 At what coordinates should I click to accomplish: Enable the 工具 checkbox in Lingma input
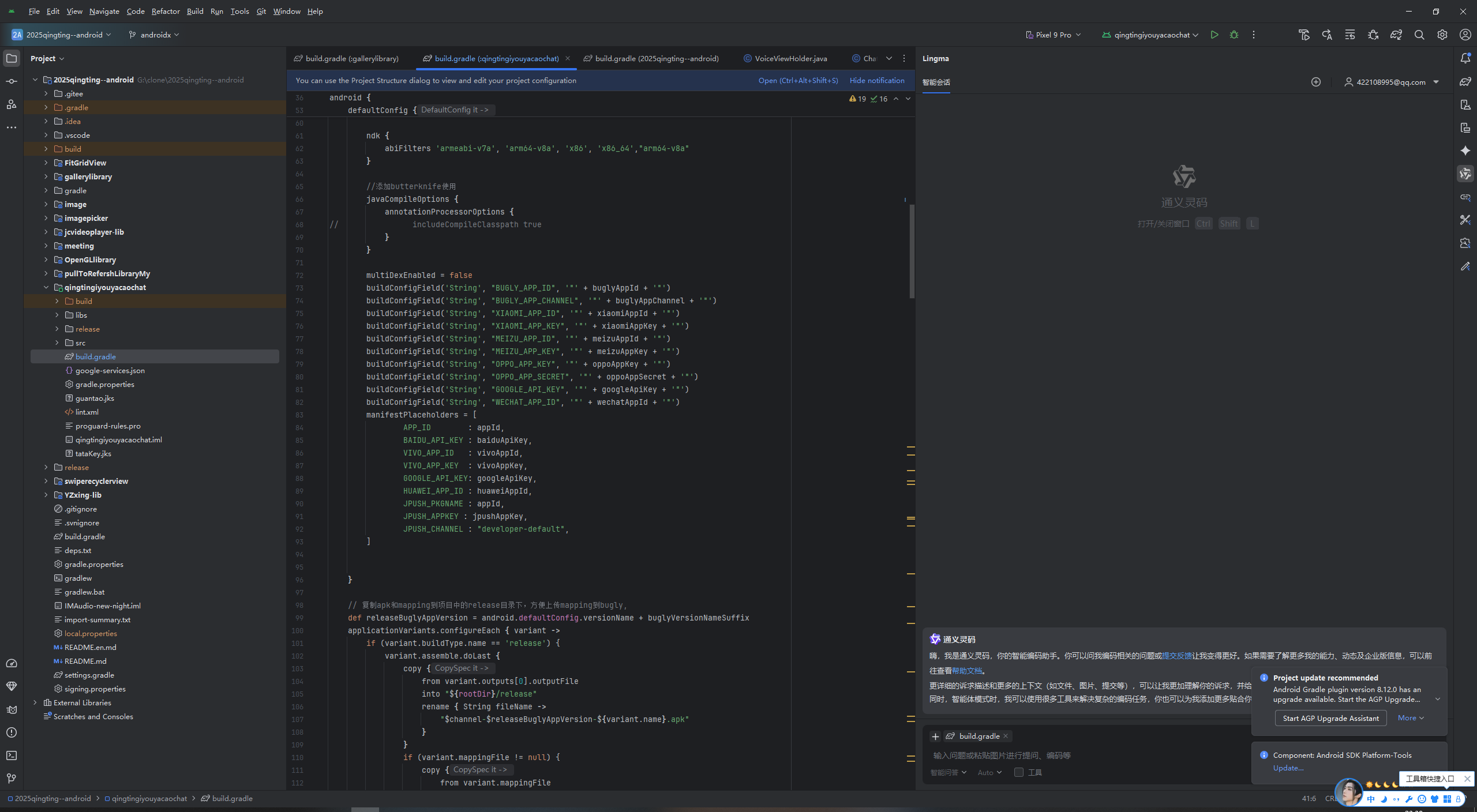[1019, 772]
